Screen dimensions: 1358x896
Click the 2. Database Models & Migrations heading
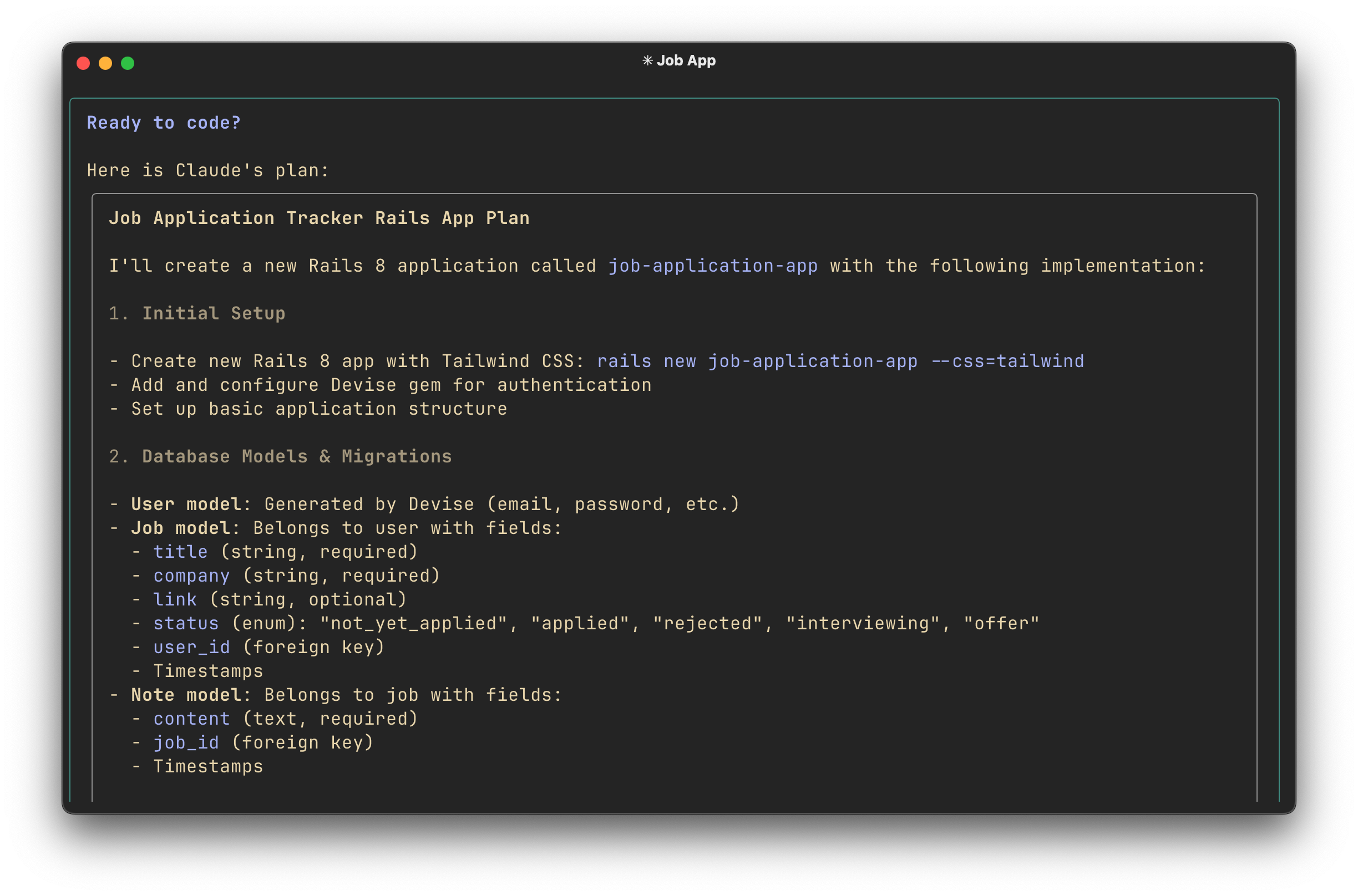pyautogui.click(x=280, y=456)
